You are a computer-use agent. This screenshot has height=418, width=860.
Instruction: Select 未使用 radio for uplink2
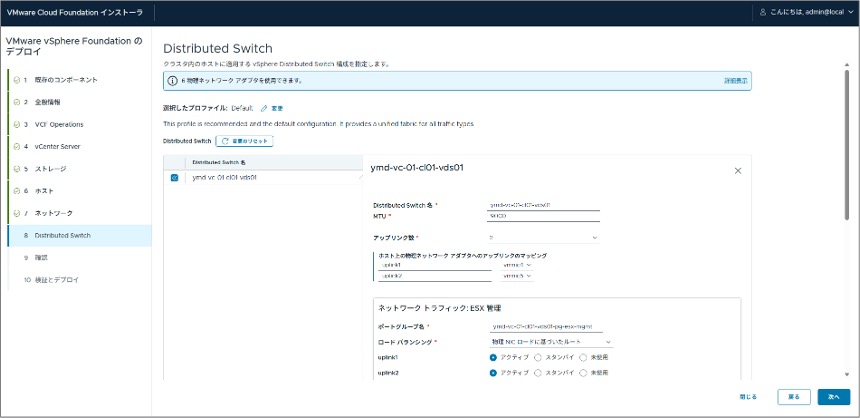tap(583, 372)
